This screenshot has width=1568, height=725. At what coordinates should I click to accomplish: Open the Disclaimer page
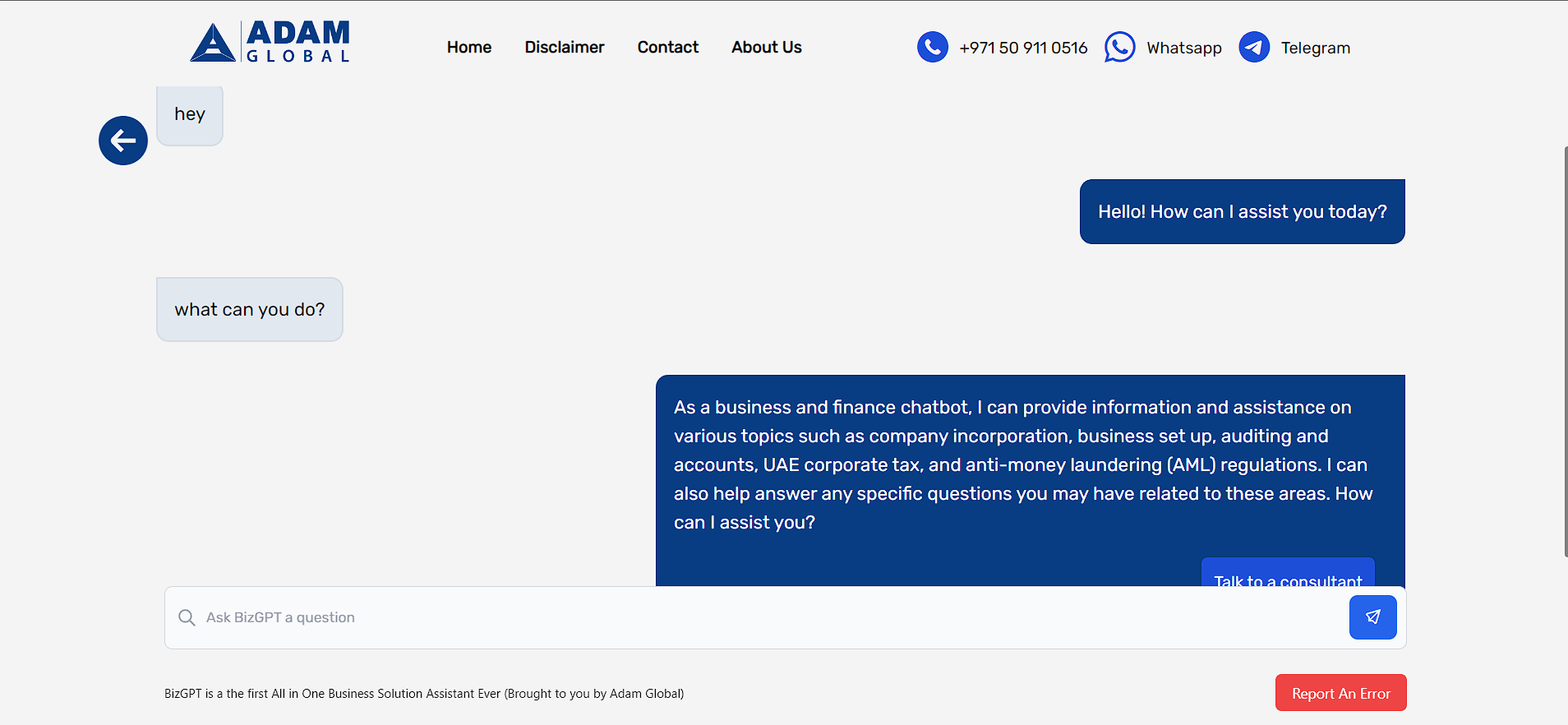coord(565,47)
